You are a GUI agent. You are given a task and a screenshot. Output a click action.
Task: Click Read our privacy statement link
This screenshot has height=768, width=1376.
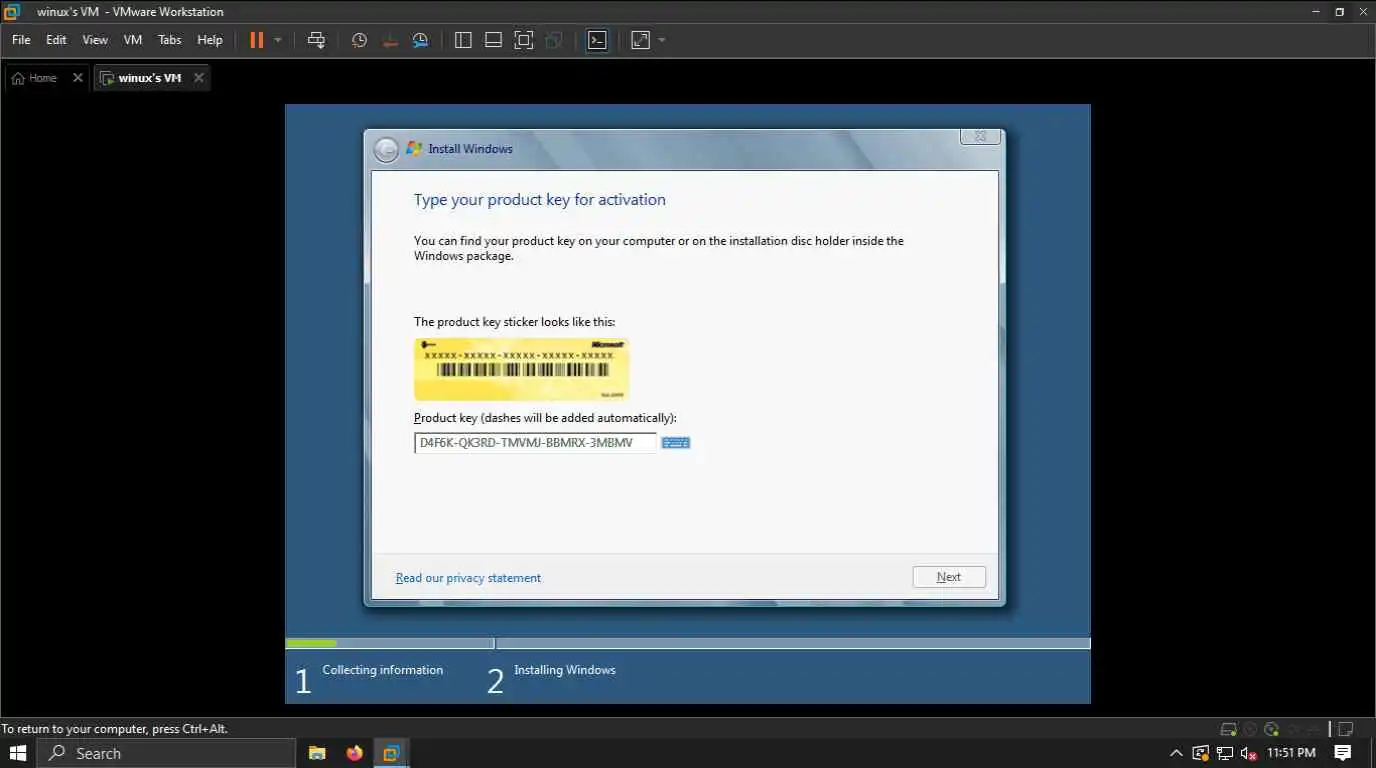[468, 578]
